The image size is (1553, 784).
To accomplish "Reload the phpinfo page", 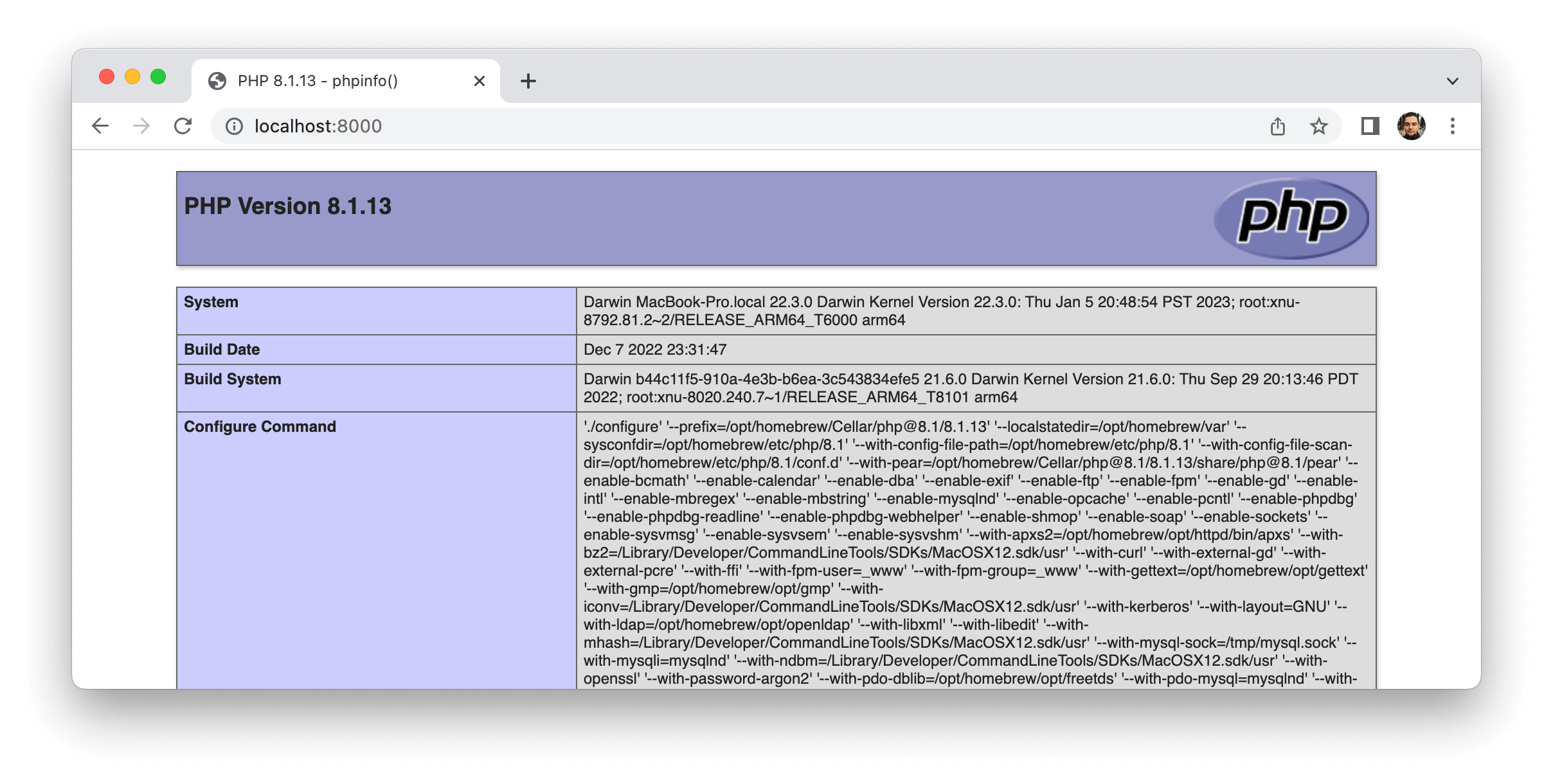I will tap(183, 126).
